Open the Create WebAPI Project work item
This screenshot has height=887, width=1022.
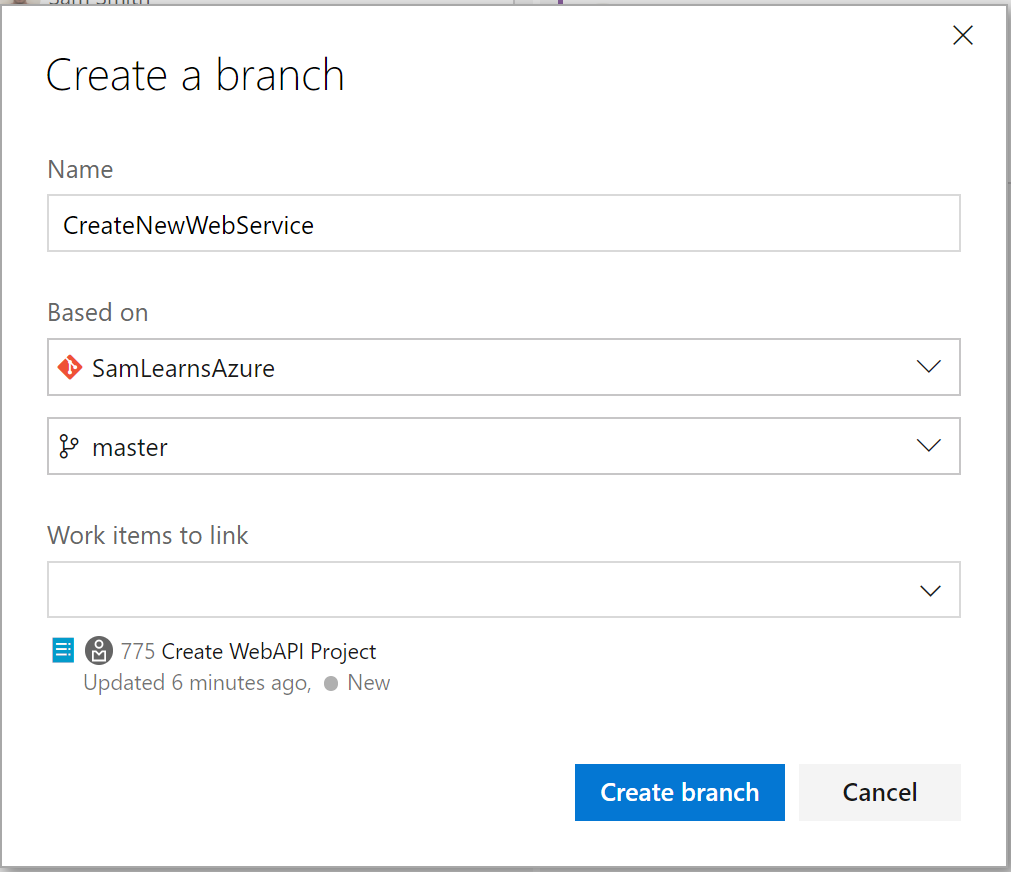(x=269, y=652)
